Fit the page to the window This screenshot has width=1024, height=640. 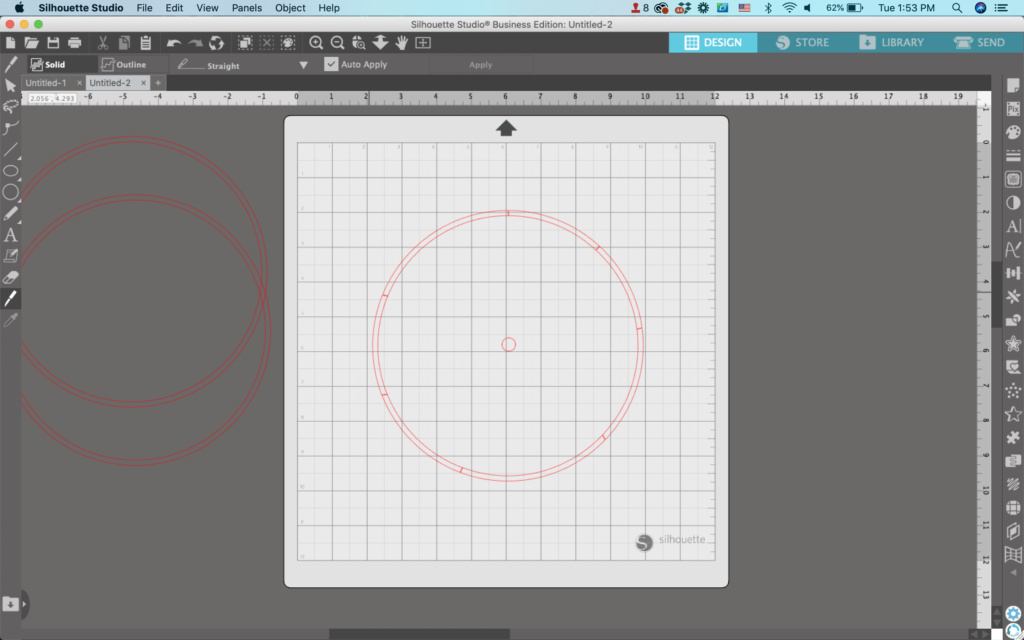pos(423,43)
